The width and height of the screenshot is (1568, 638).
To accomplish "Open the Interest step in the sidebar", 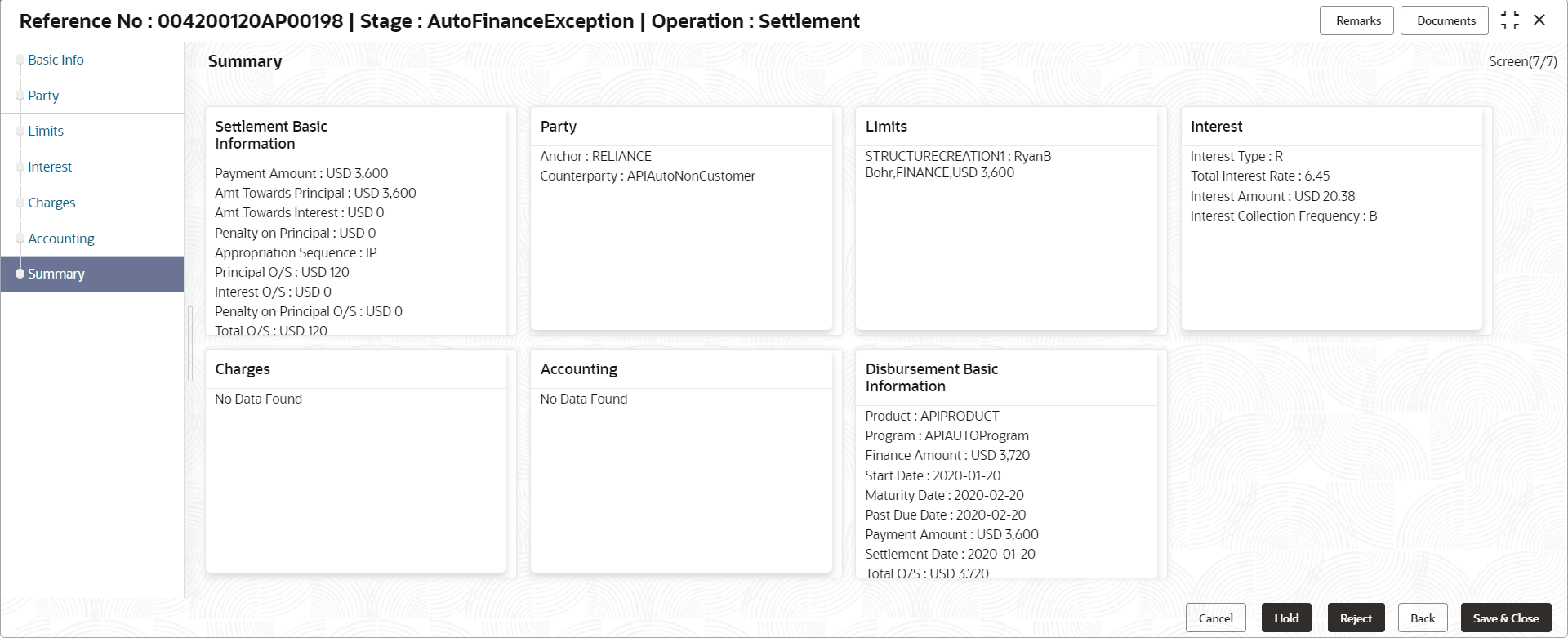I will click(50, 167).
